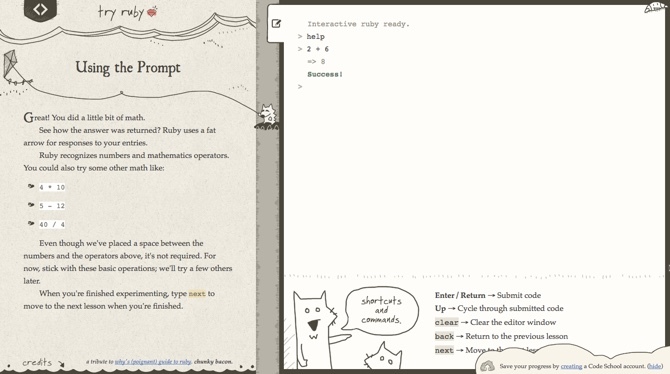Image resolution: width=670 pixels, height=374 pixels.
Task: Hide the save progress banner
Action: coord(655,366)
